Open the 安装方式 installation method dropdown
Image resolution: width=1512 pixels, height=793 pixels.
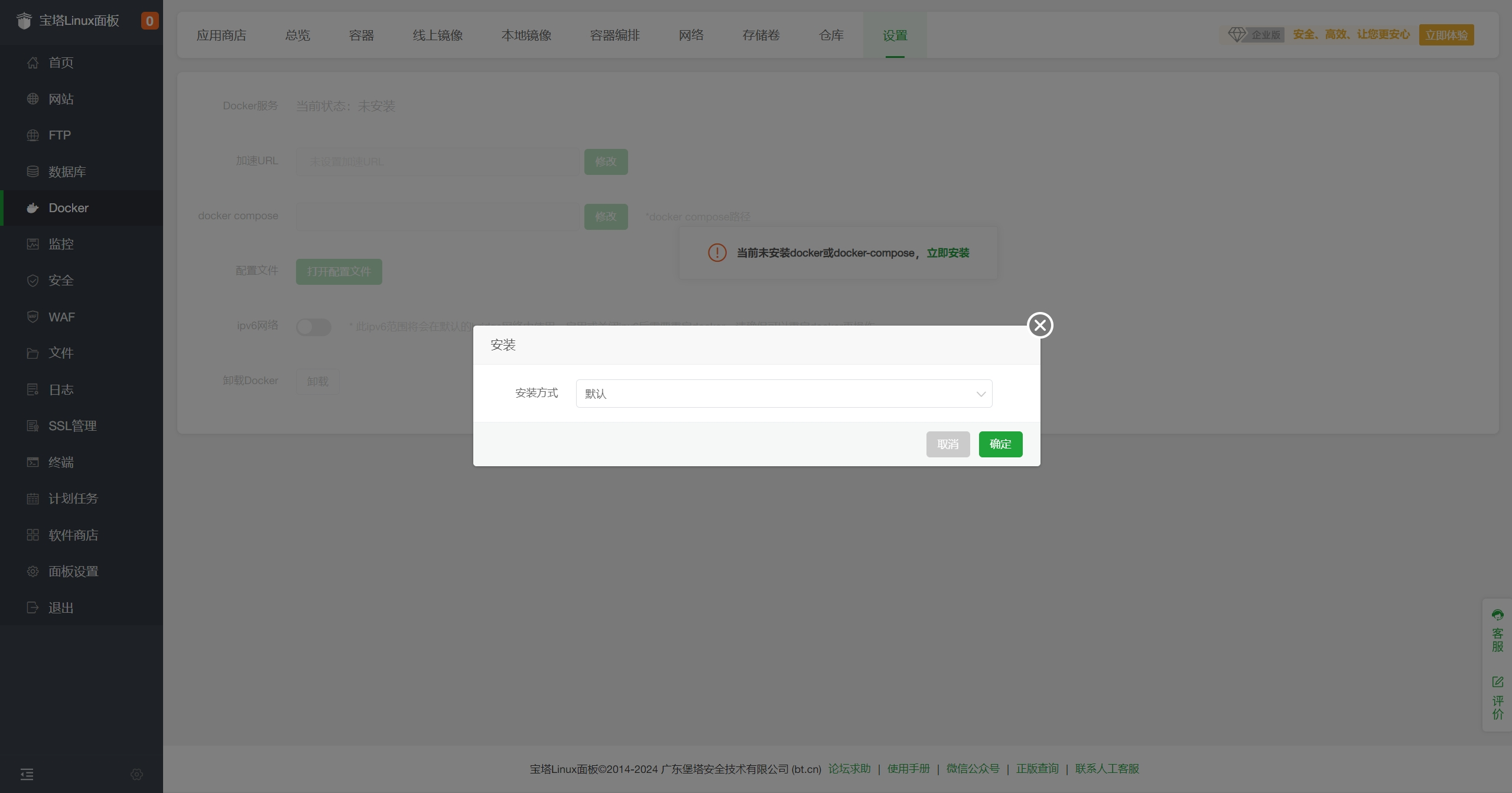[783, 393]
